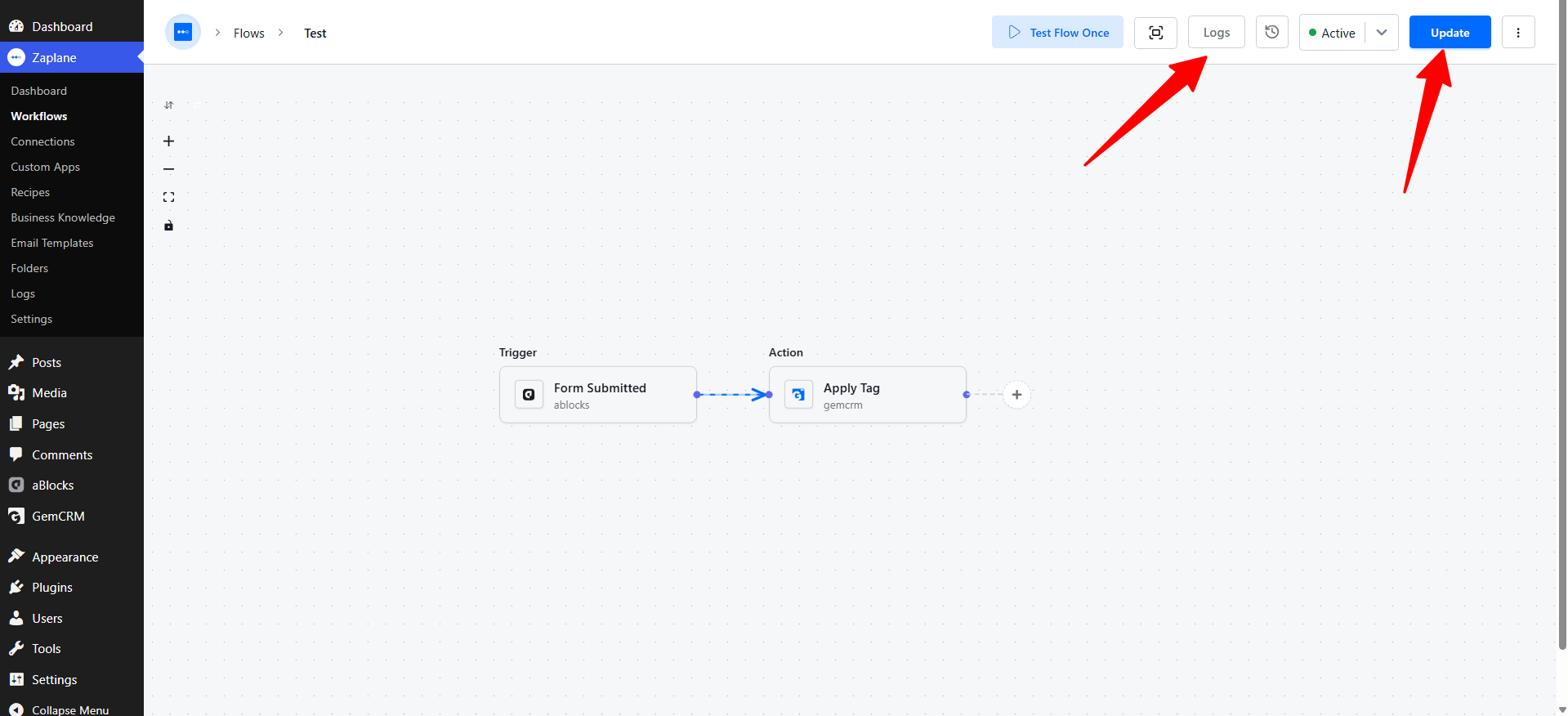Open the Business Knowledge submenu item
The width and height of the screenshot is (1568, 716).
pos(63,217)
